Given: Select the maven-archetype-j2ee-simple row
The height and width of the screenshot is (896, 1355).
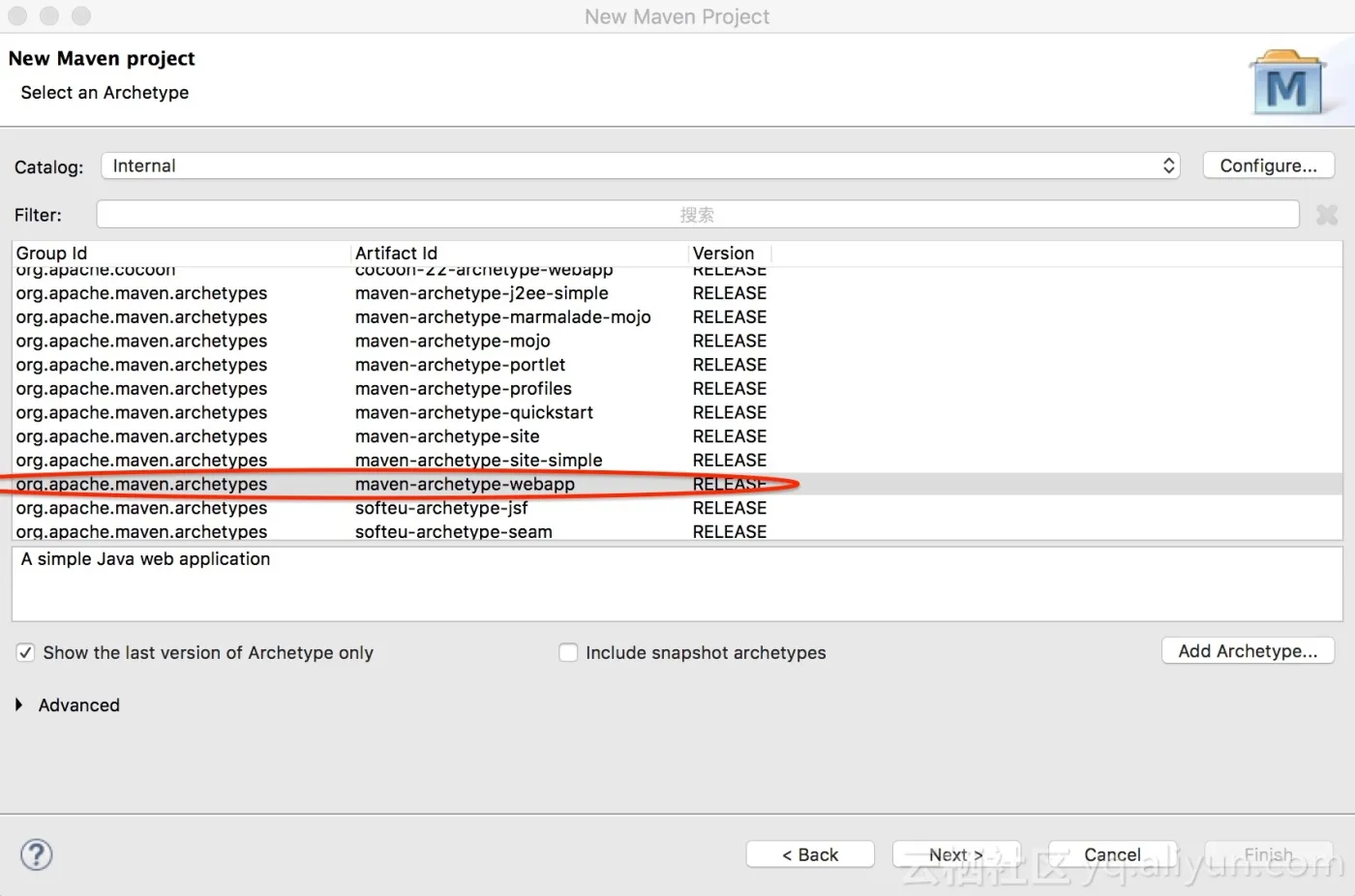Looking at the screenshot, I should [677, 293].
